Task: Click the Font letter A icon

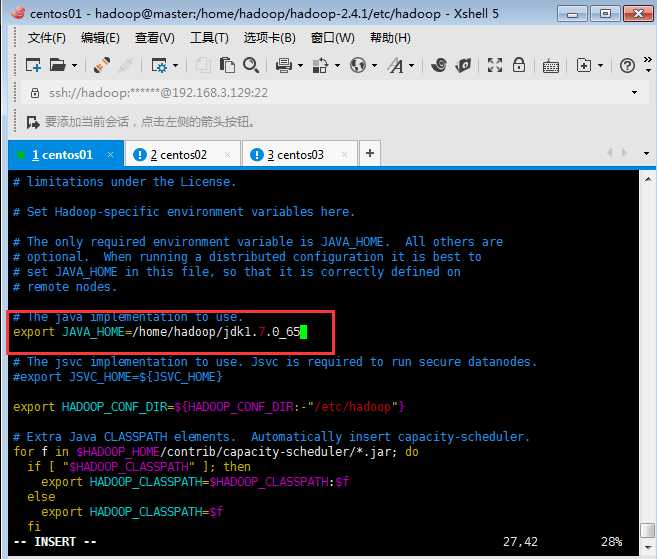Action: pyautogui.click(x=396, y=65)
